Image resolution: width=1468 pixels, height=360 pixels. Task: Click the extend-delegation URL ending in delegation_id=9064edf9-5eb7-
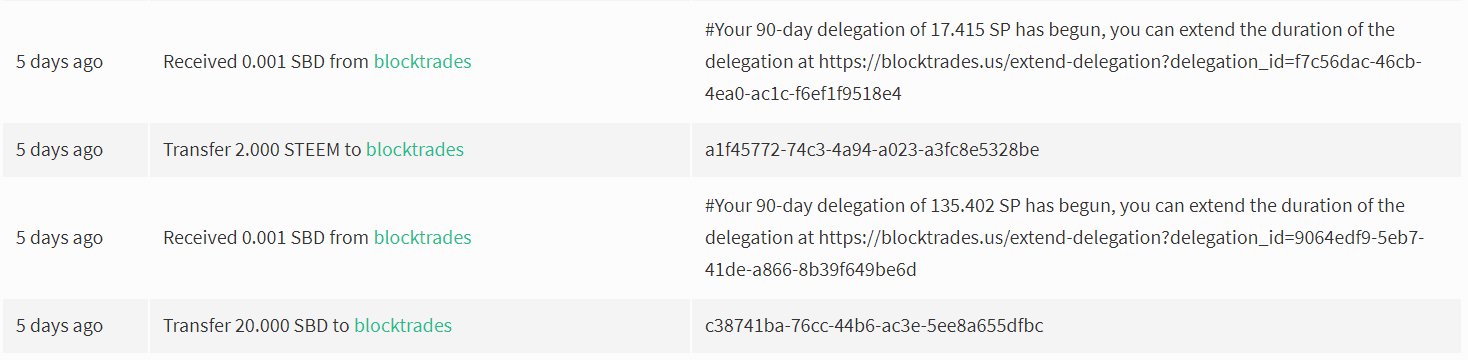(x=1122, y=238)
